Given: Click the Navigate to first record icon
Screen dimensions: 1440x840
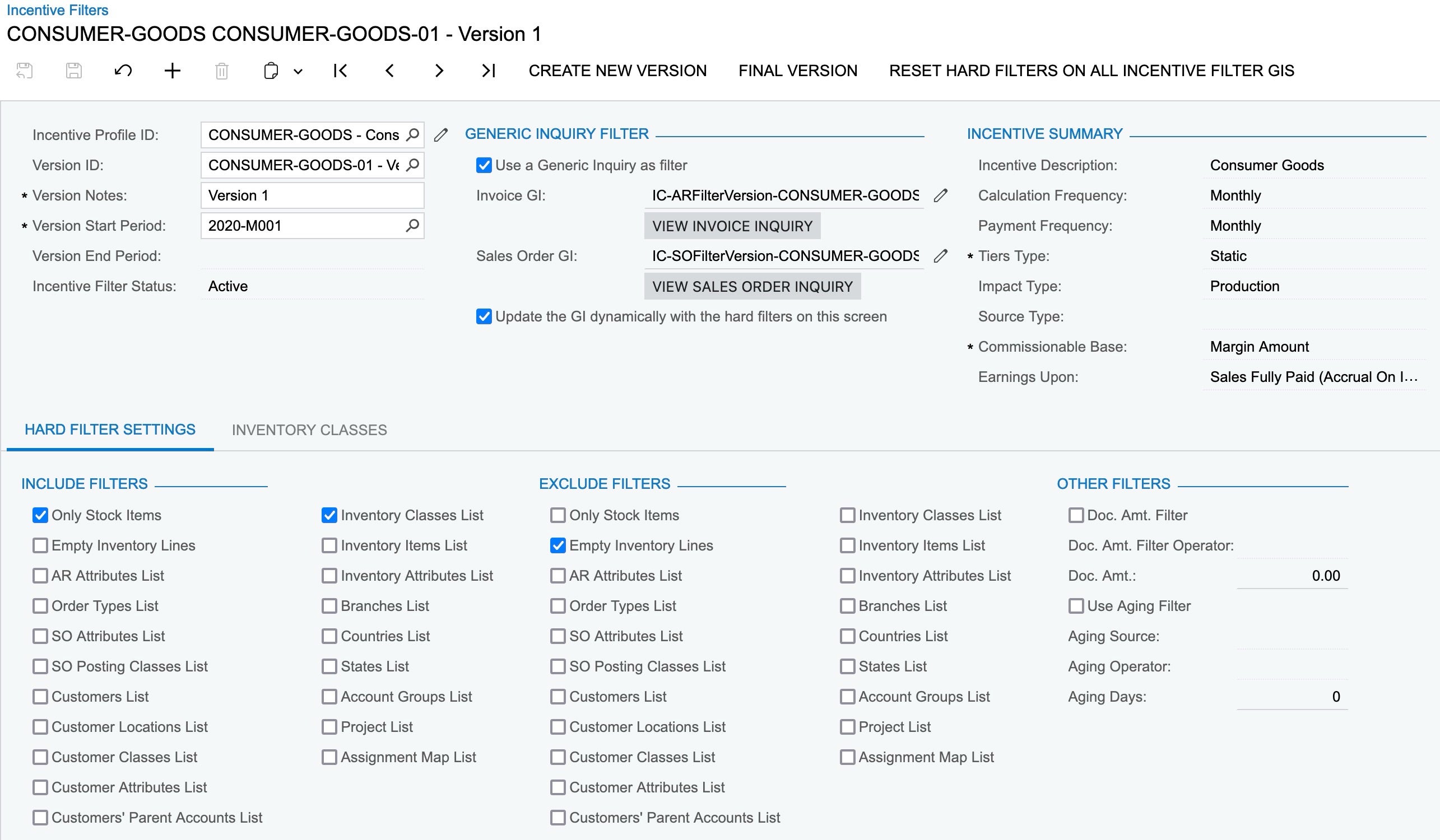Looking at the screenshot, I should click(339, 70).
